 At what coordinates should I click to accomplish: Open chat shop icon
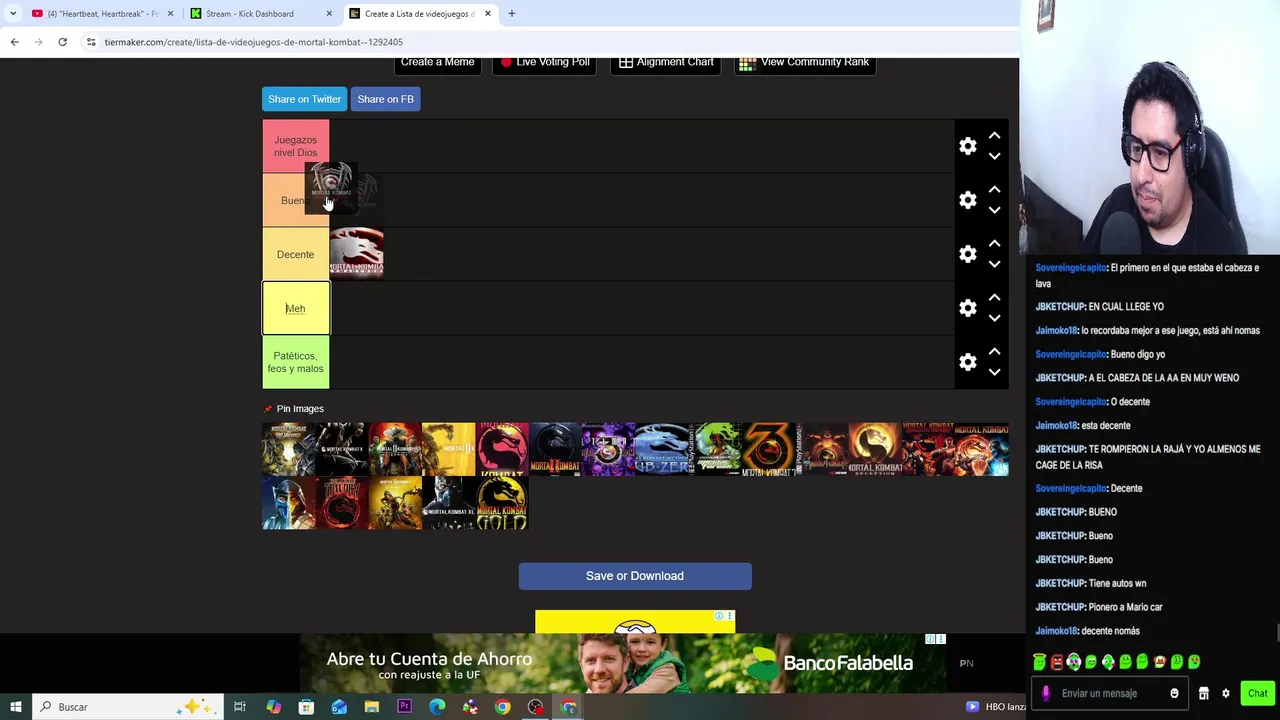(1204, 693)
